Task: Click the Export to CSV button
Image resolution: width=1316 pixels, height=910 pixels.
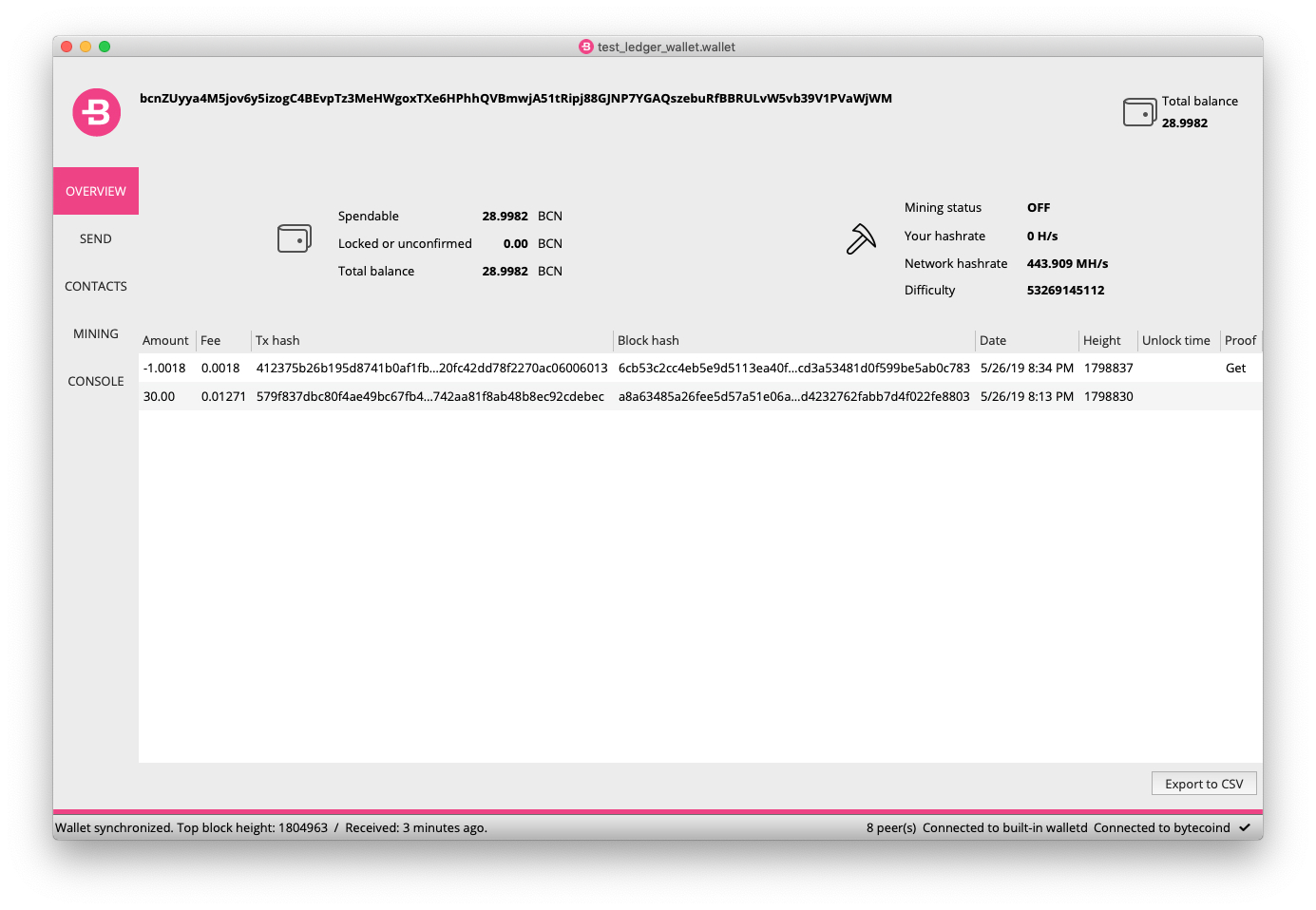Action: coord(1204,784)
